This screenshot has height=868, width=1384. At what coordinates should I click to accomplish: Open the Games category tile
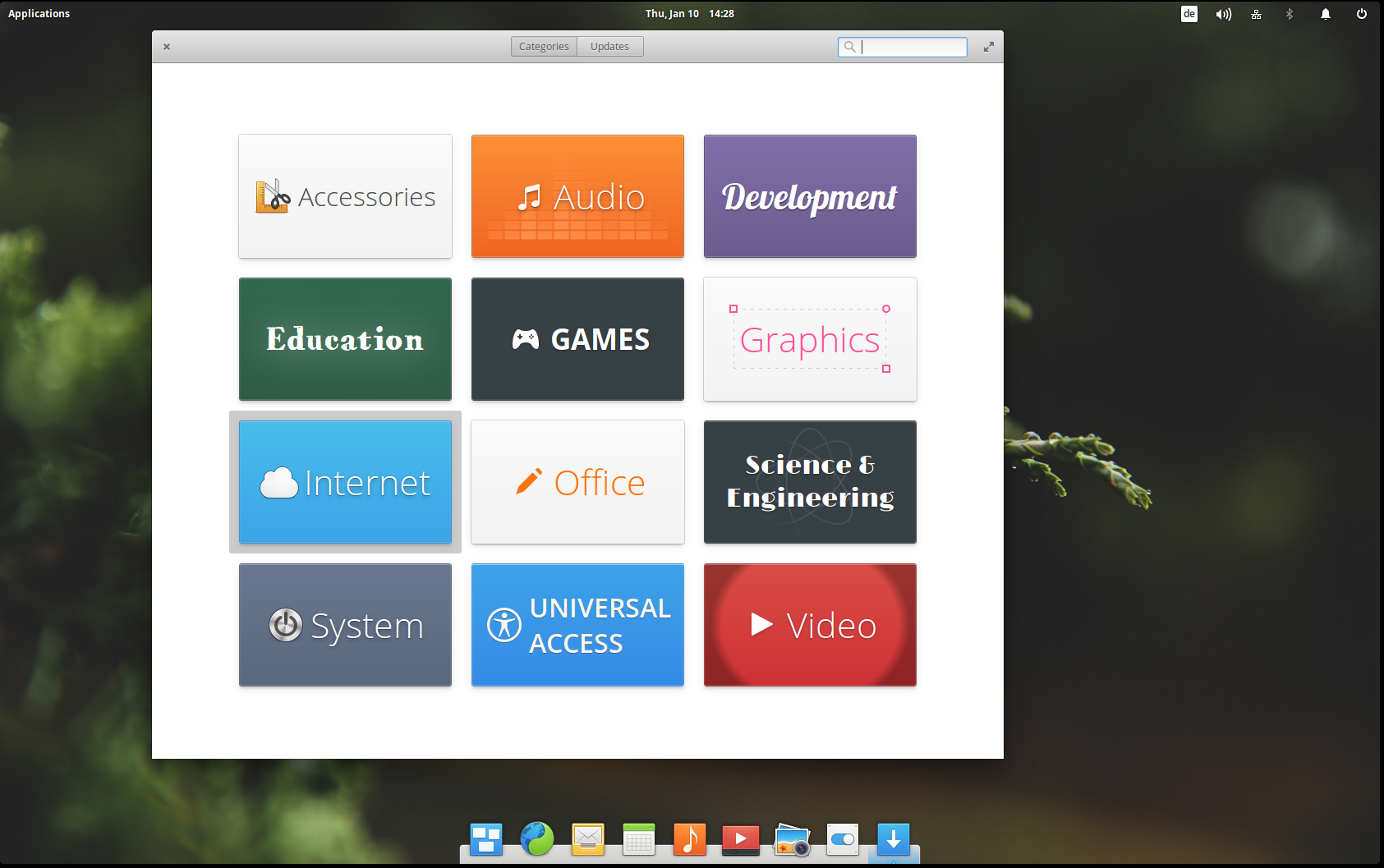tap(577, 339)
